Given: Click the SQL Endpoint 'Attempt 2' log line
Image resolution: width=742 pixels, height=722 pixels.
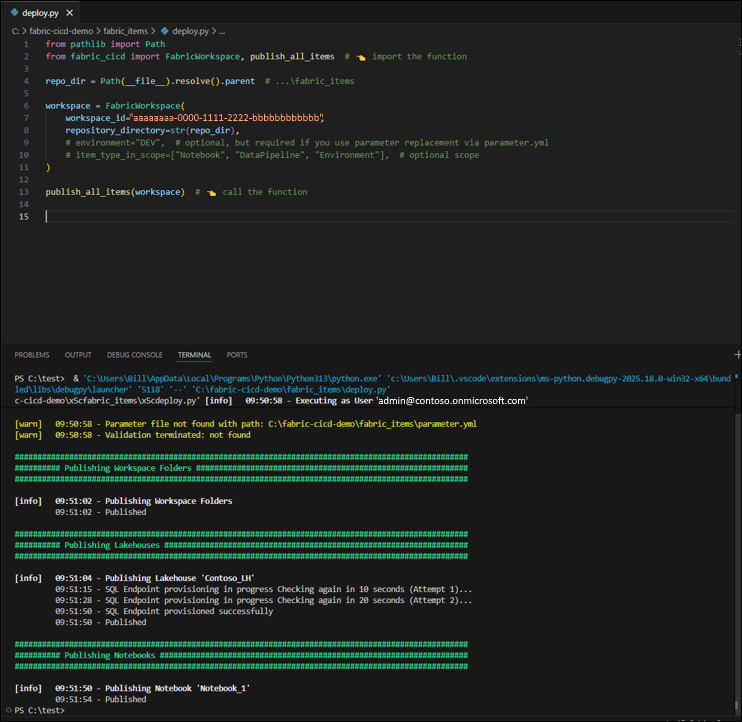Looking at the screenshot, I should point(264,600).
